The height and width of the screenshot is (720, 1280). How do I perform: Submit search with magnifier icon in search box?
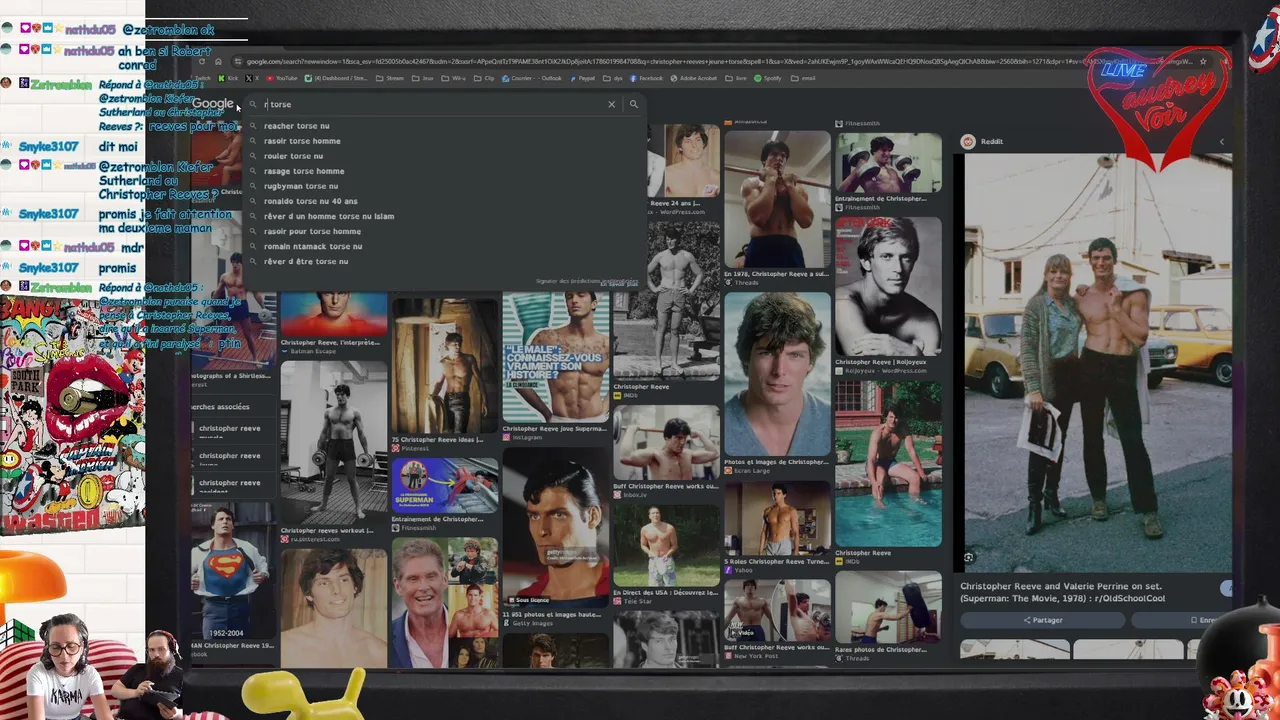pos(633,104)
